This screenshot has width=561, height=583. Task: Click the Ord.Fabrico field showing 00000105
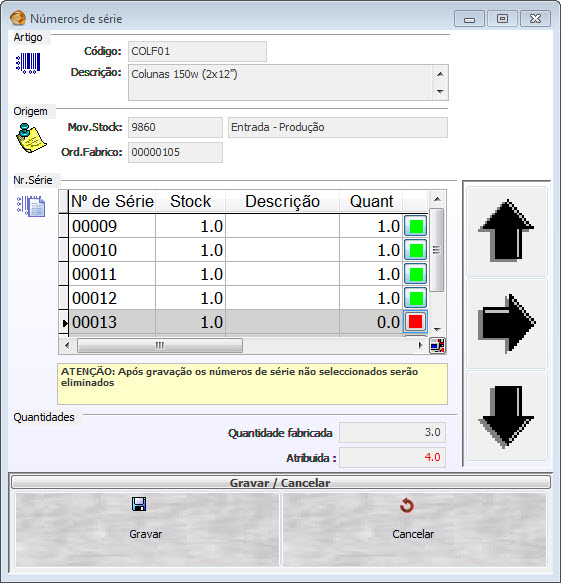175,152
